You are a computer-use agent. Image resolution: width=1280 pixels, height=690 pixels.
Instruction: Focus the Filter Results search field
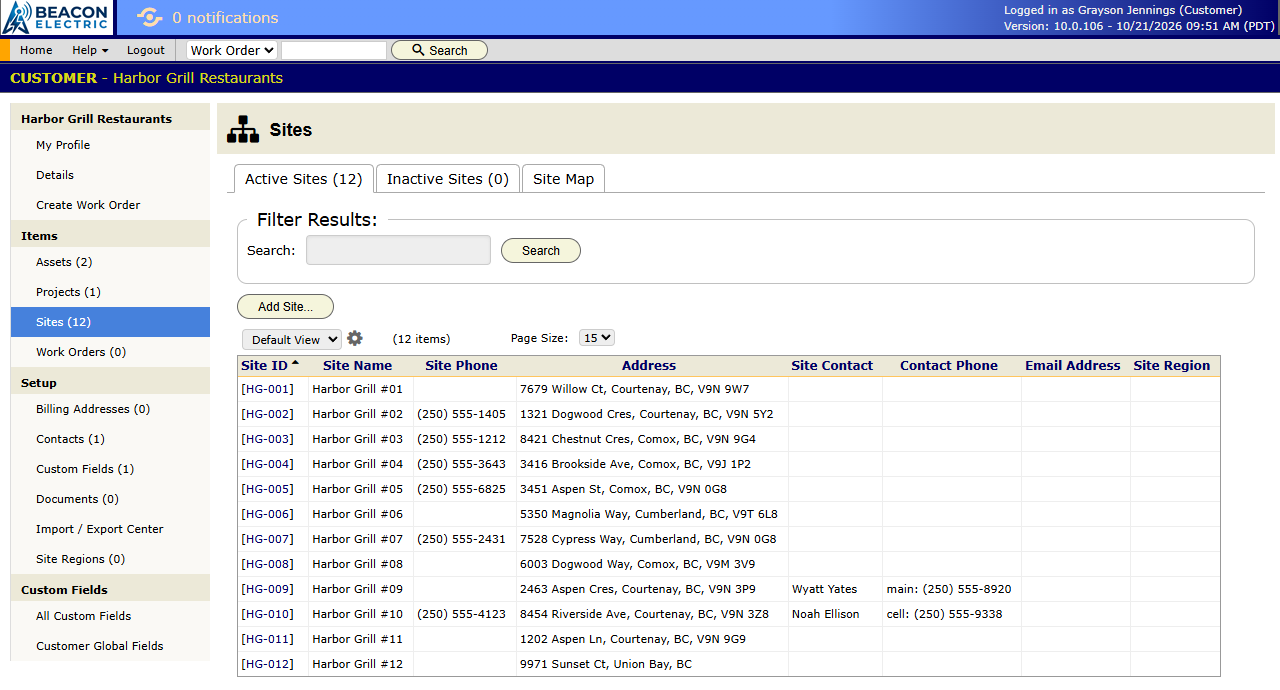click(x=398, y=250)
